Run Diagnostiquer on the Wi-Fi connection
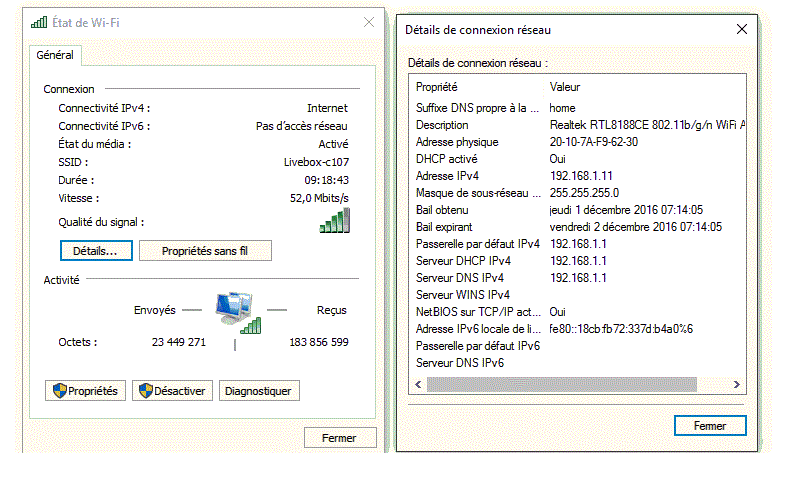 (257, 391)
